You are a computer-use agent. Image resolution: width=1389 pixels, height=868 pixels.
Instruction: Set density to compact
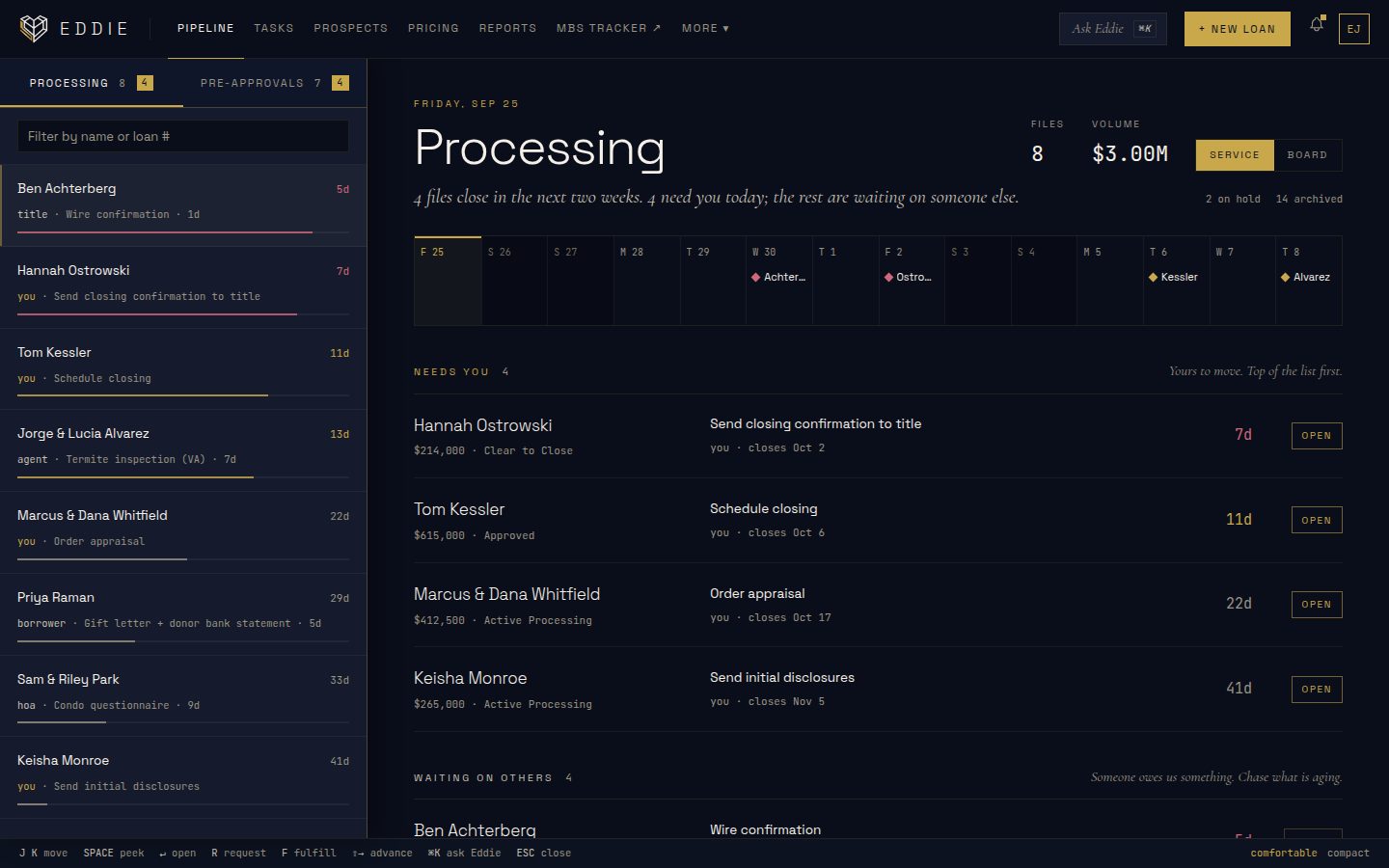click(x=1348, y=853)
